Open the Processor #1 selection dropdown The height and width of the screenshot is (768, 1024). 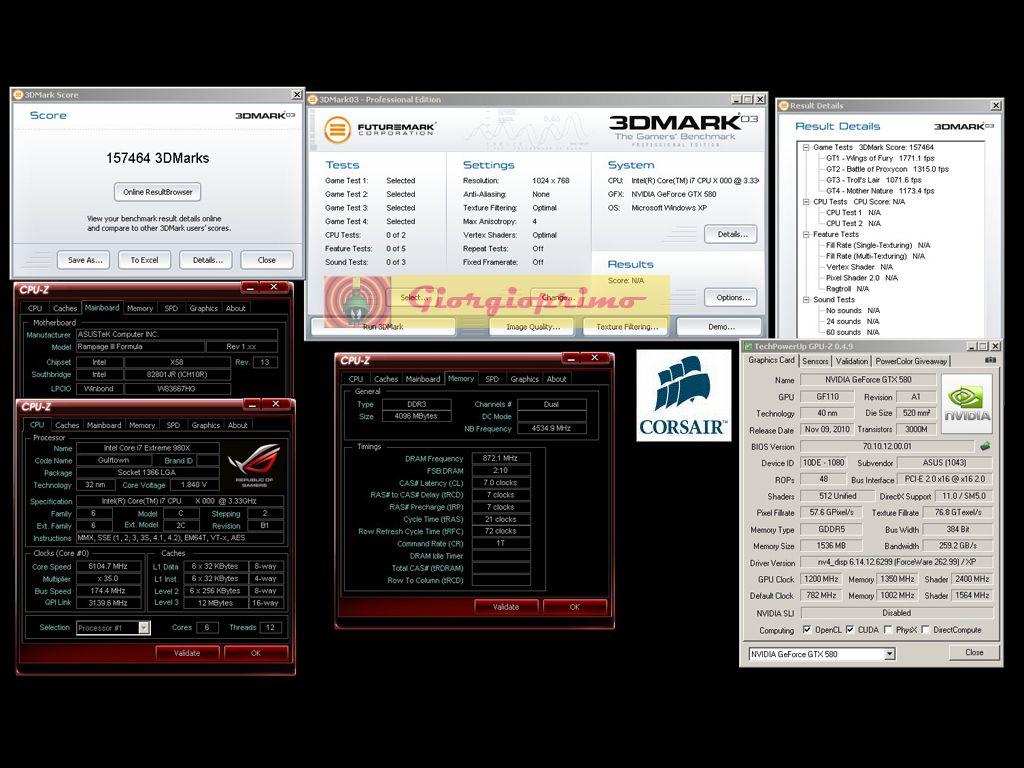pyautogui.click(x=144, y=628)
